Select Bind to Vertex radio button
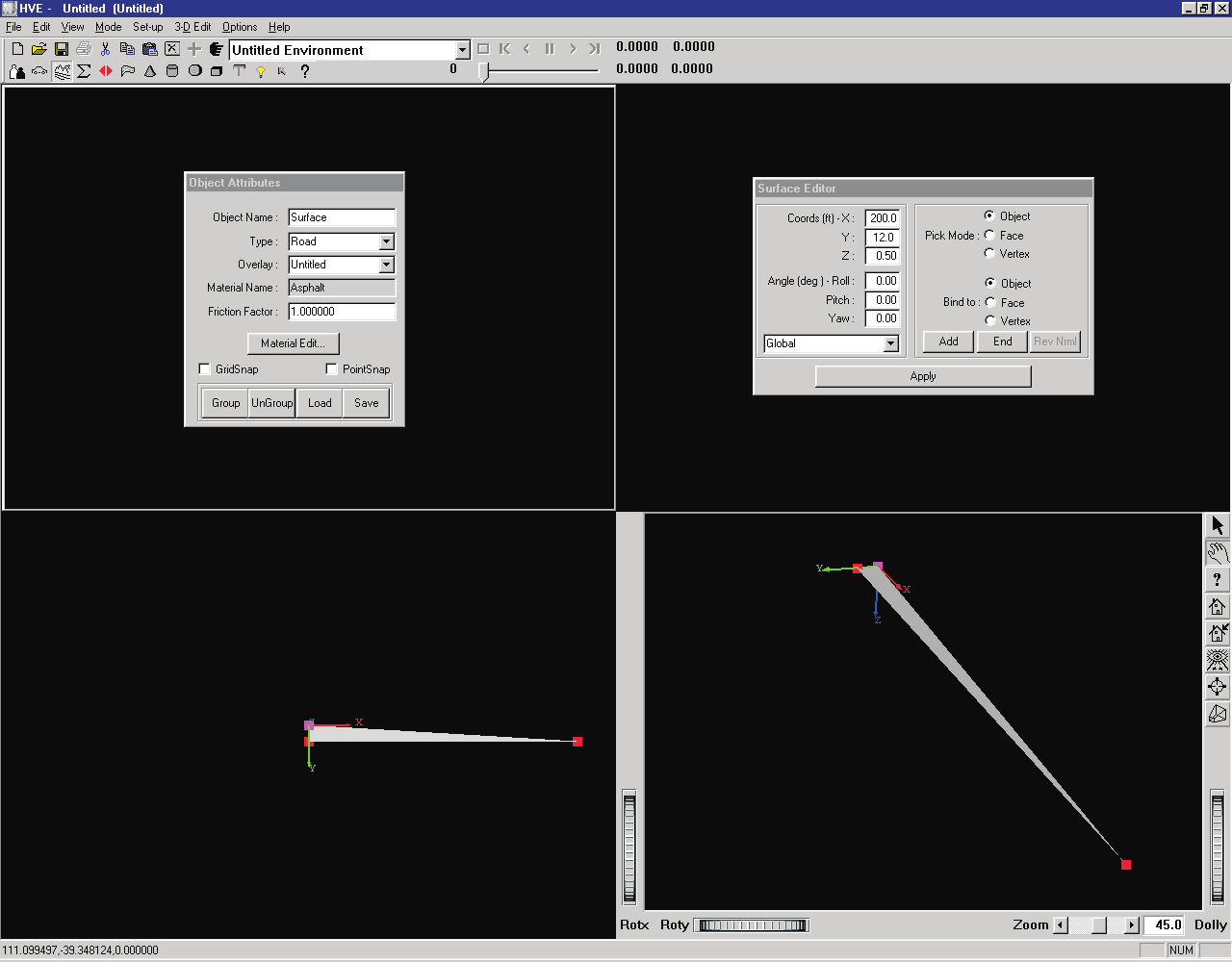The height and width of the screenshot is (962, 1232). tap(990, 320)
